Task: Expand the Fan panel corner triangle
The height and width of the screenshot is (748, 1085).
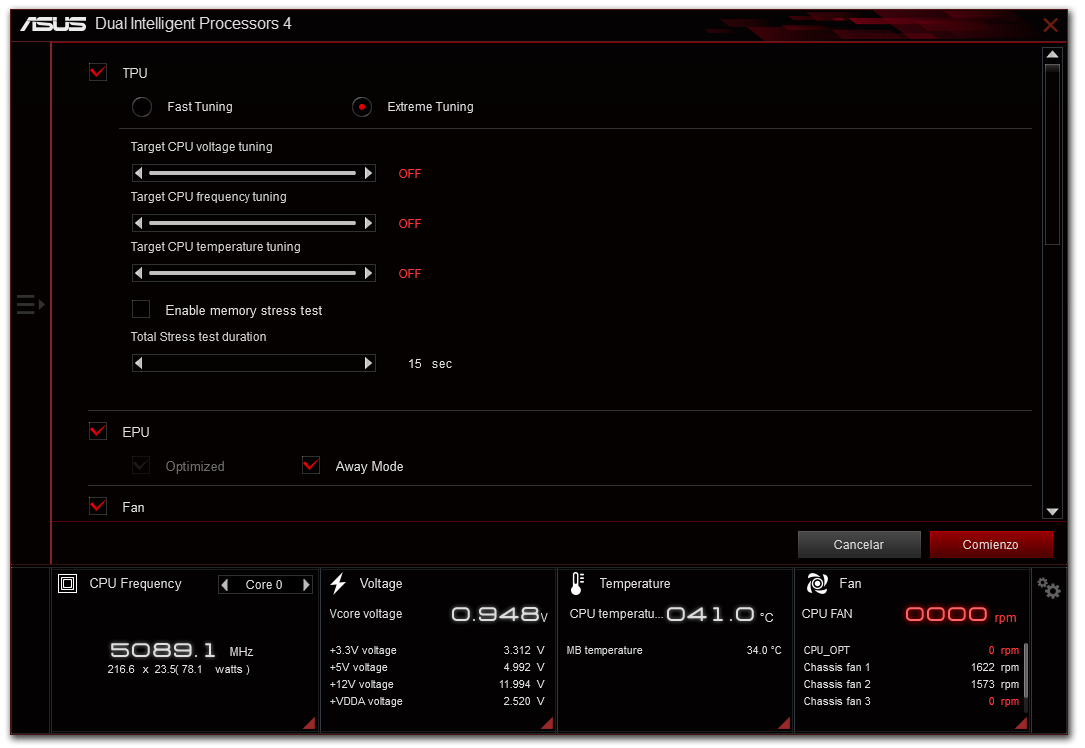Action: [1021, 724]
